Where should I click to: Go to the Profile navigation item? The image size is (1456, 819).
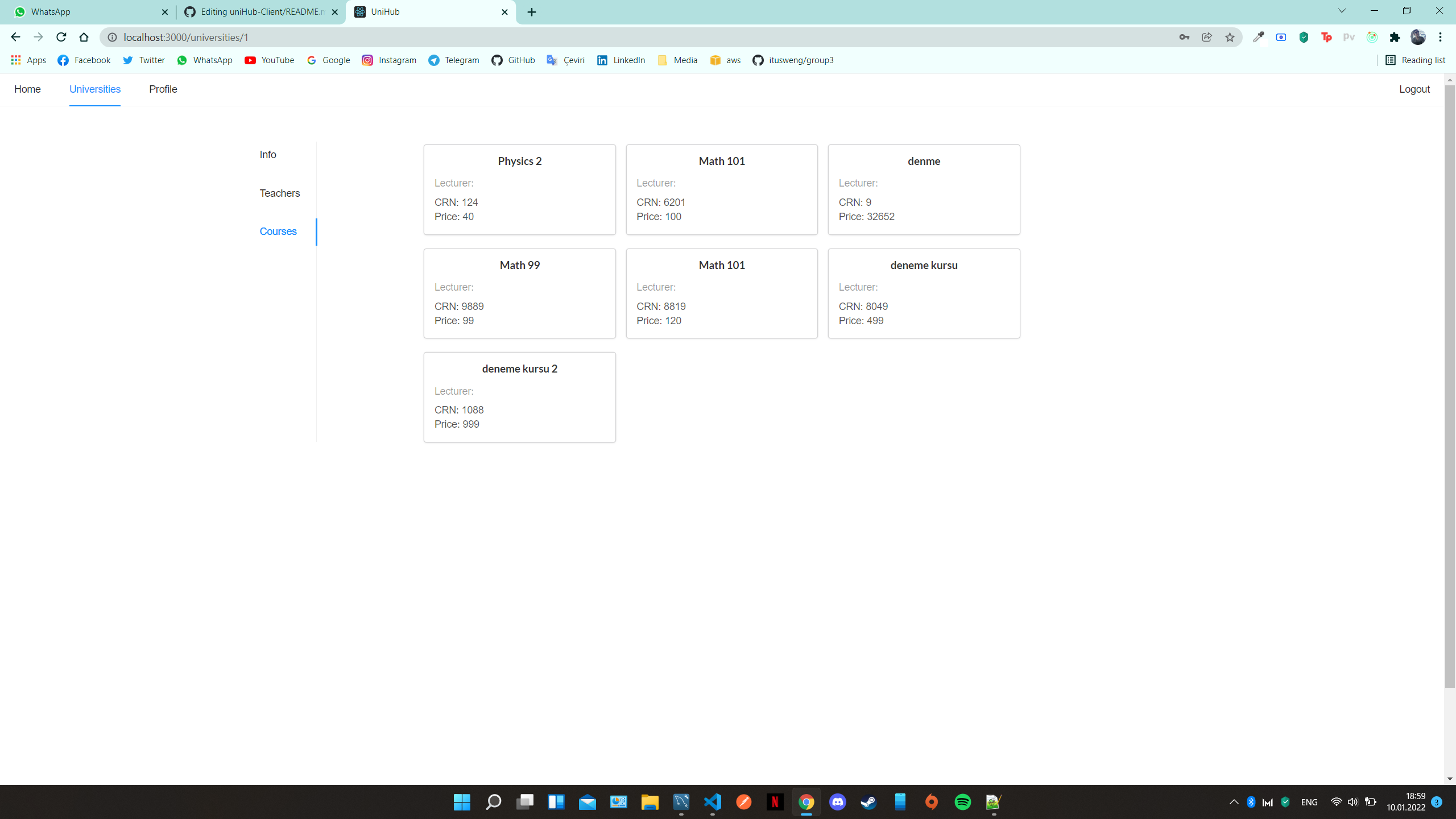pos(163,89)
